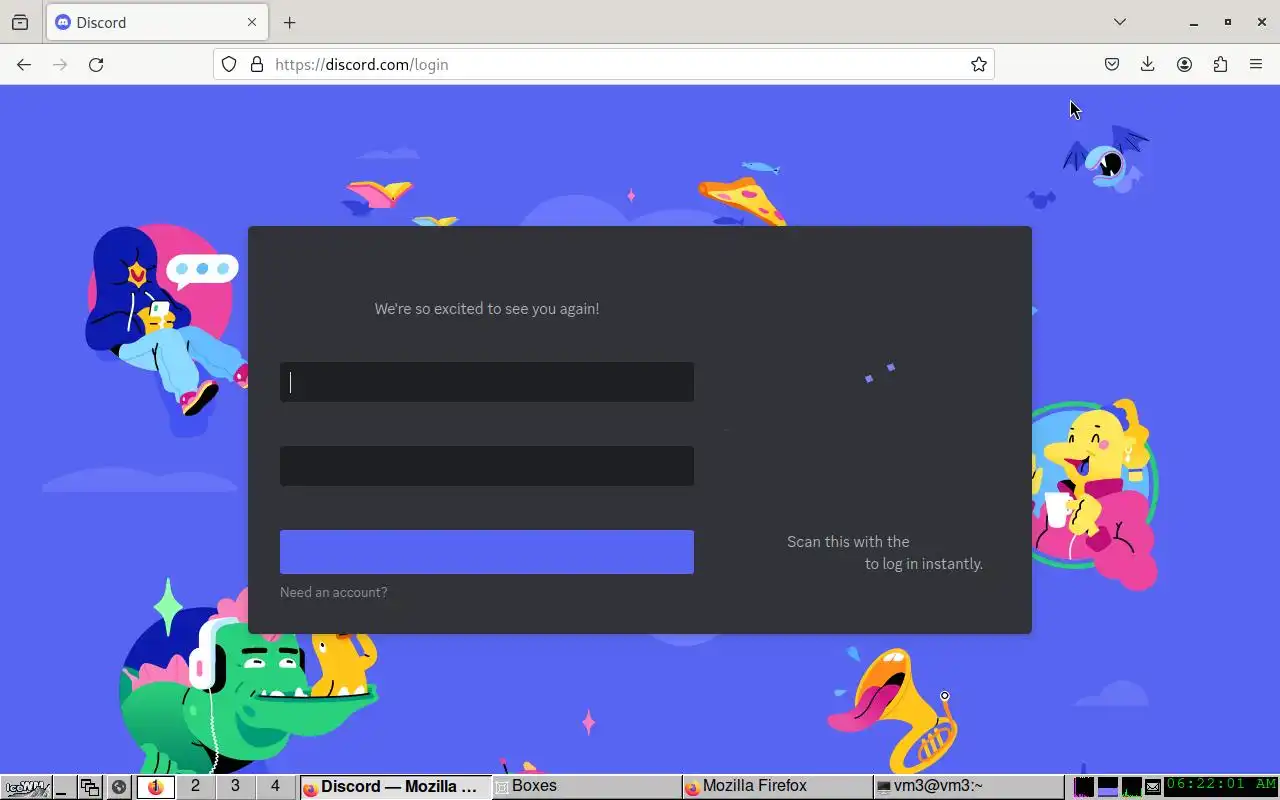
Task: Focus the first login field (email)
Action: [x=487, y=382]
